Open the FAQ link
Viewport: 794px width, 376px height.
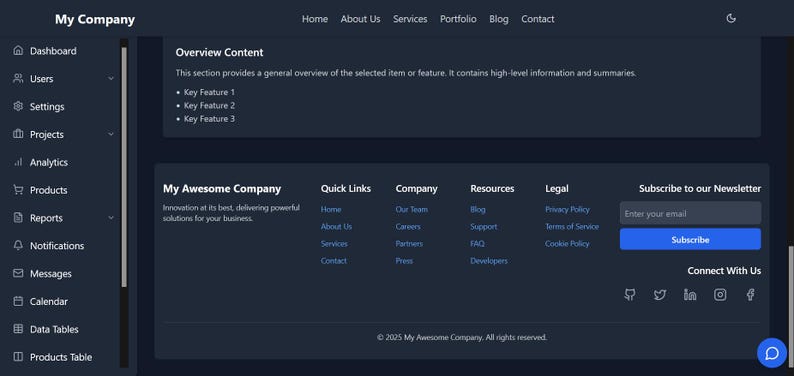(477, 244)
